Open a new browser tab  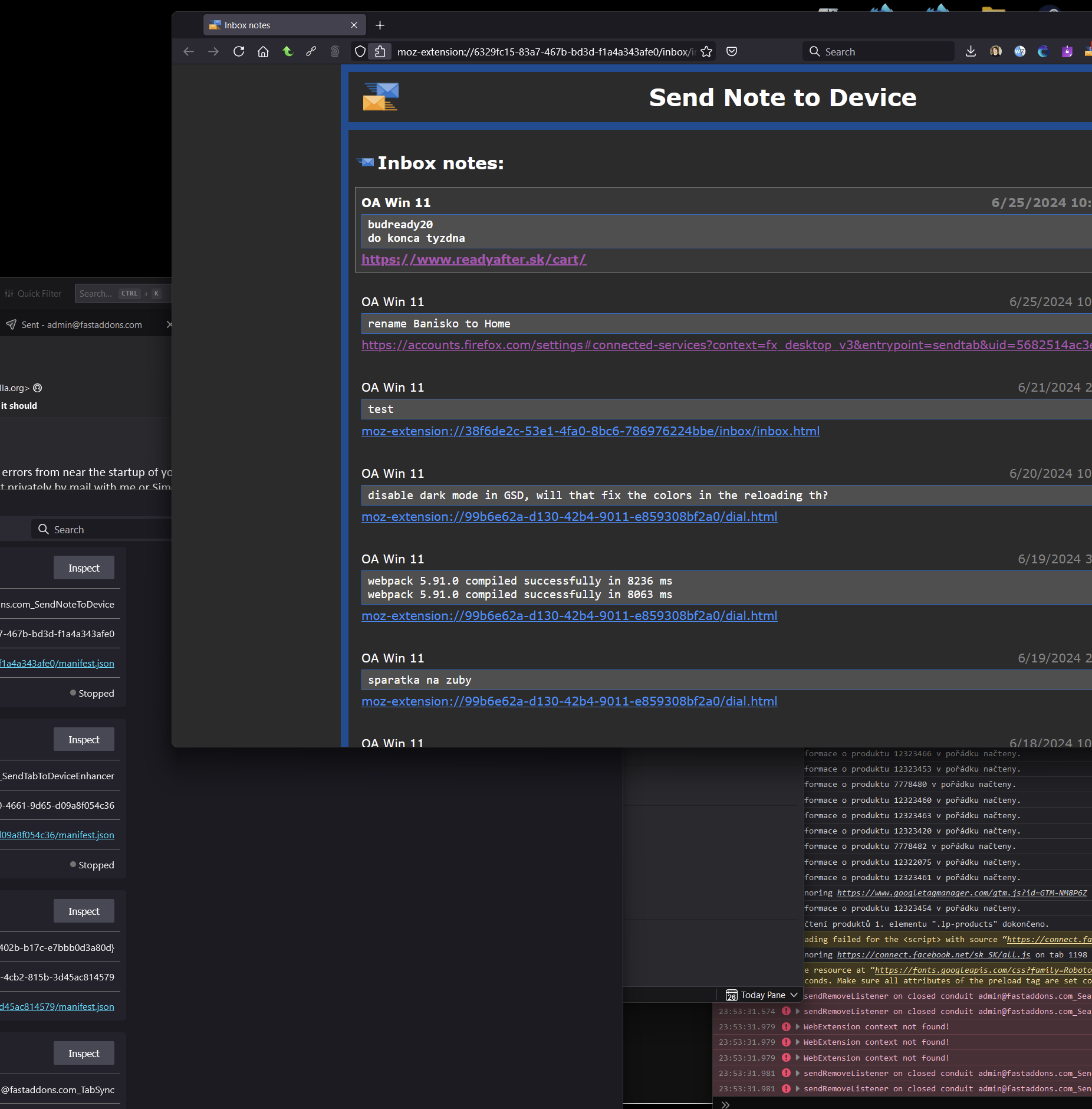(380, 25)
